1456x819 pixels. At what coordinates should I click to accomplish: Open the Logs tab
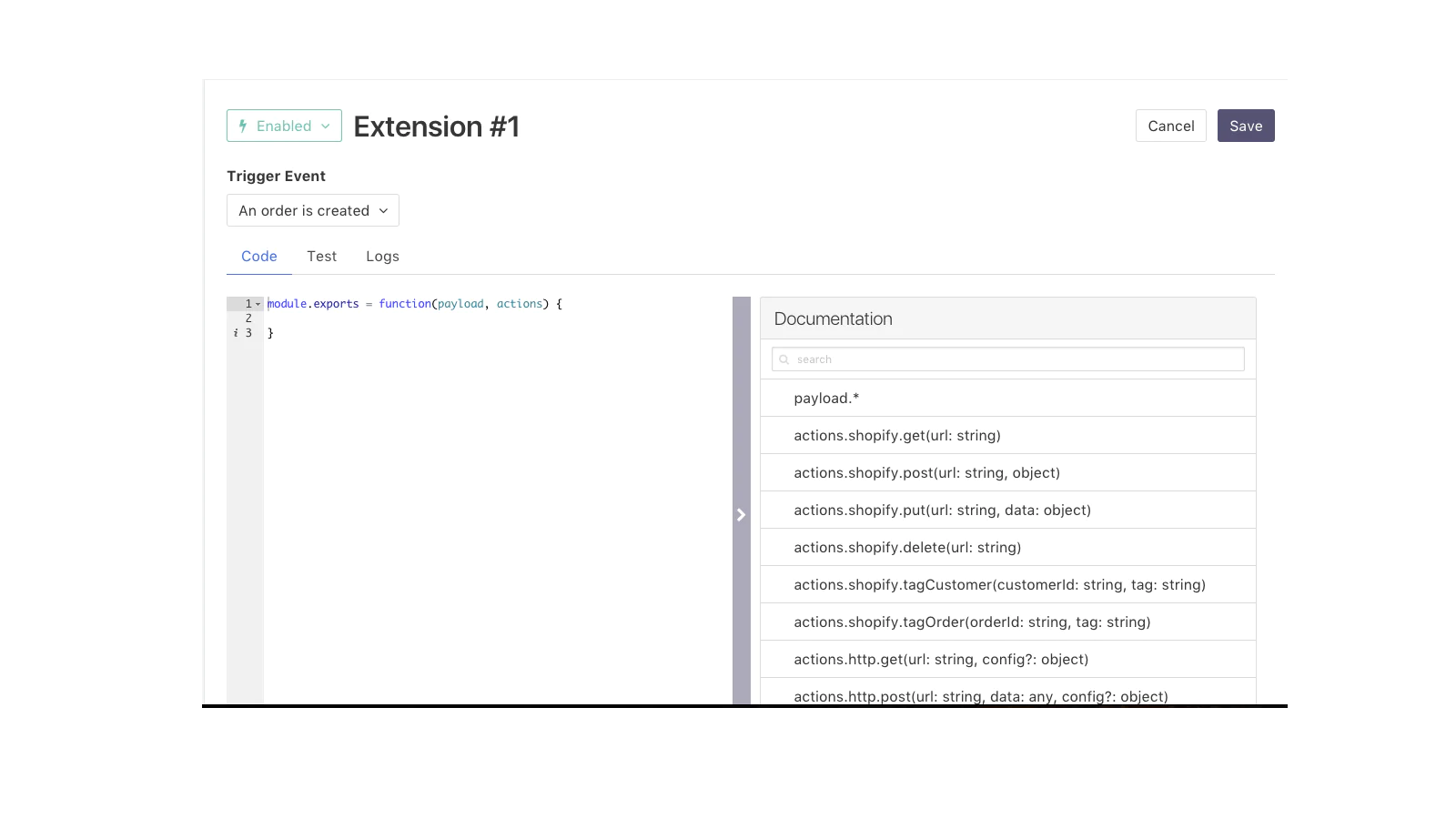(382, 257)
